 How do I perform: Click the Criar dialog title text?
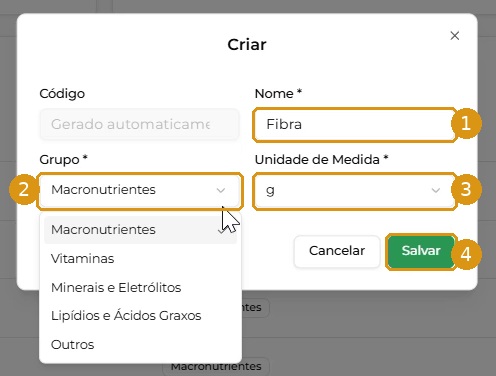tap(247, 44)
